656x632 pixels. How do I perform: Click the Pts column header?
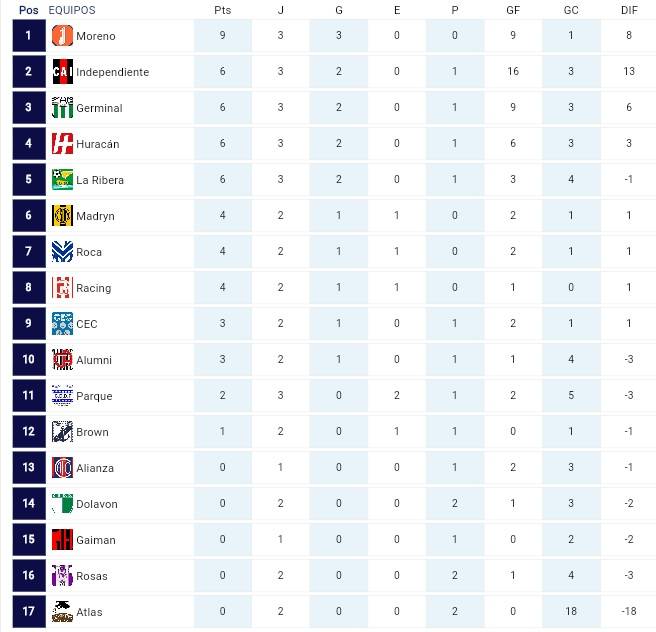223,10
